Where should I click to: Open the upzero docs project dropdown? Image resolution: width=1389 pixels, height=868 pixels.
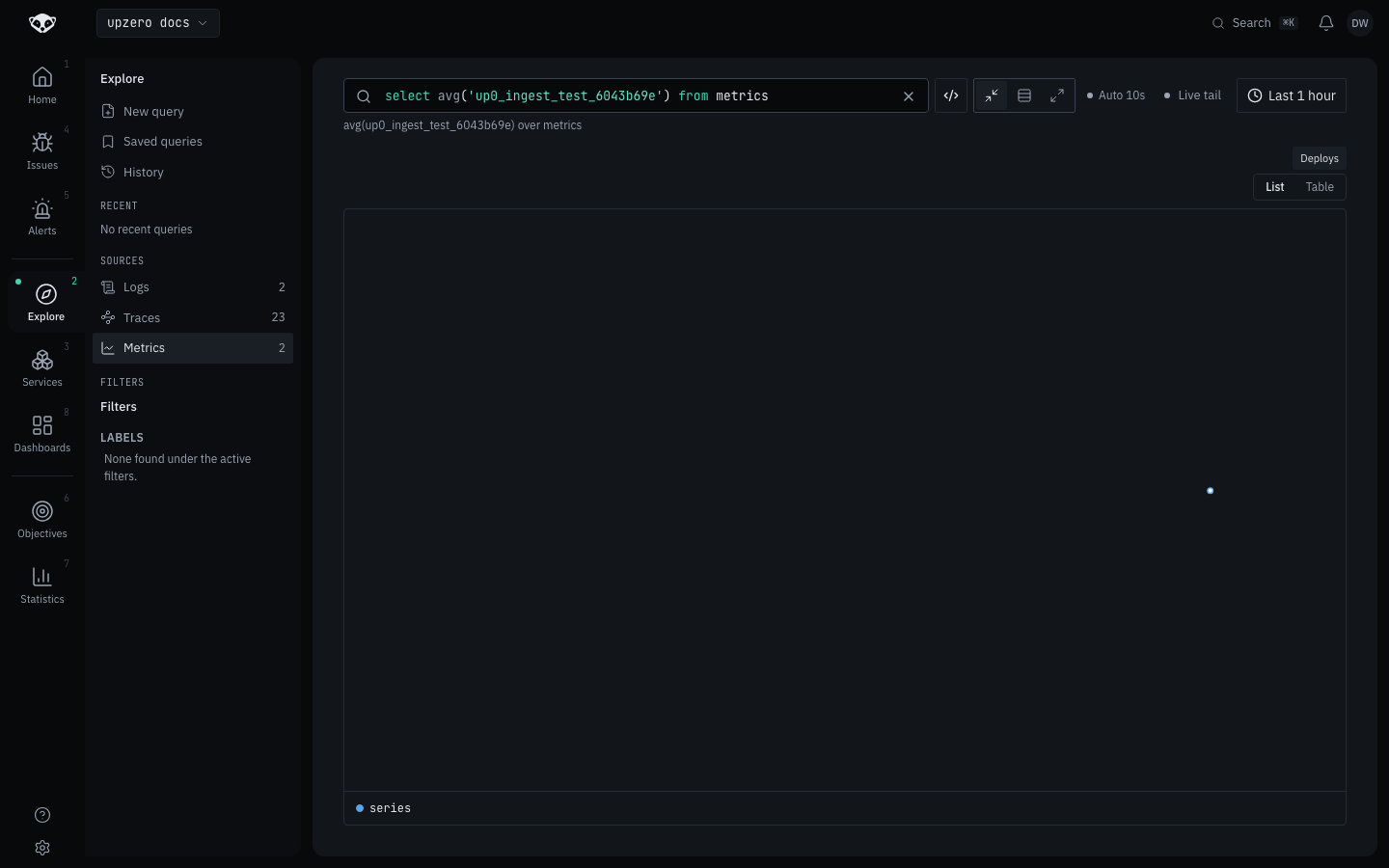[x=158, y=23]
